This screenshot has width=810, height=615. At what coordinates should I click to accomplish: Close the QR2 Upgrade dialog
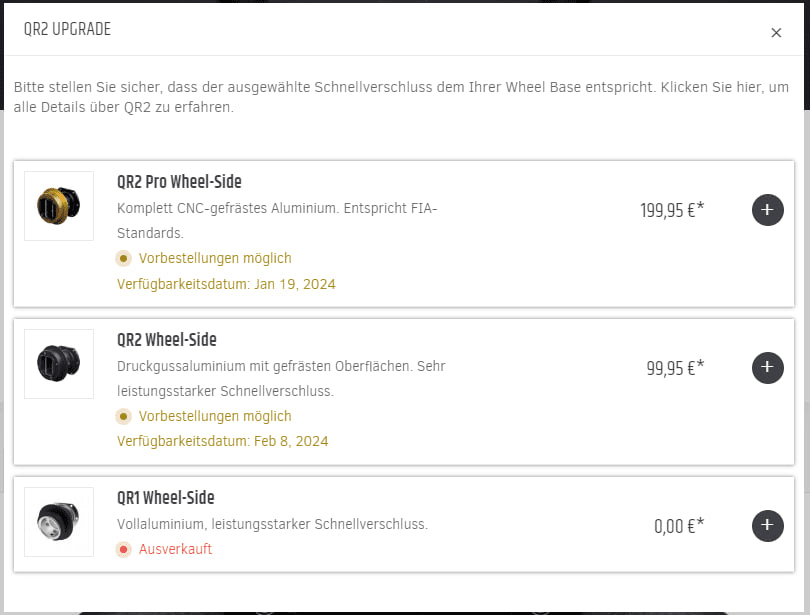click(776, 33)
